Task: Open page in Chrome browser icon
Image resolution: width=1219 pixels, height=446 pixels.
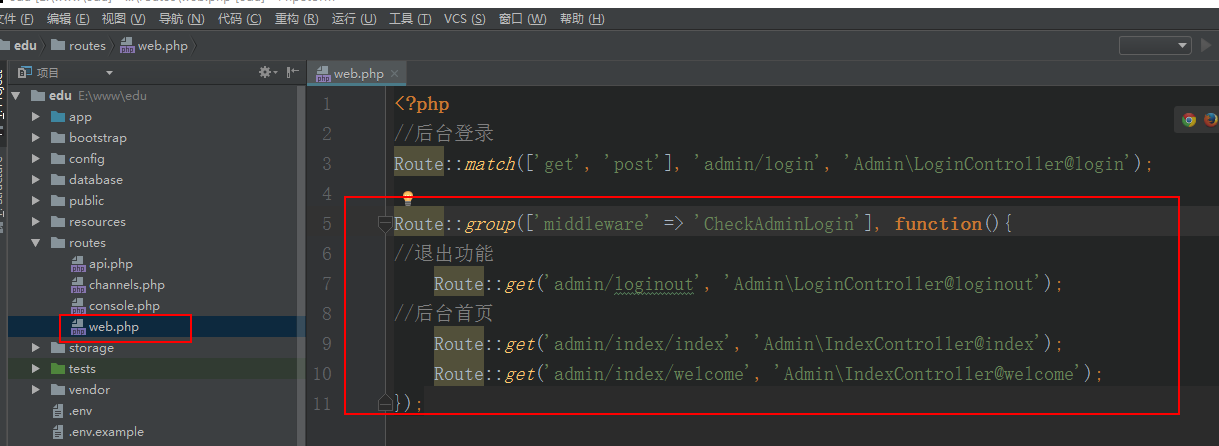Action: click(1188, 120)
